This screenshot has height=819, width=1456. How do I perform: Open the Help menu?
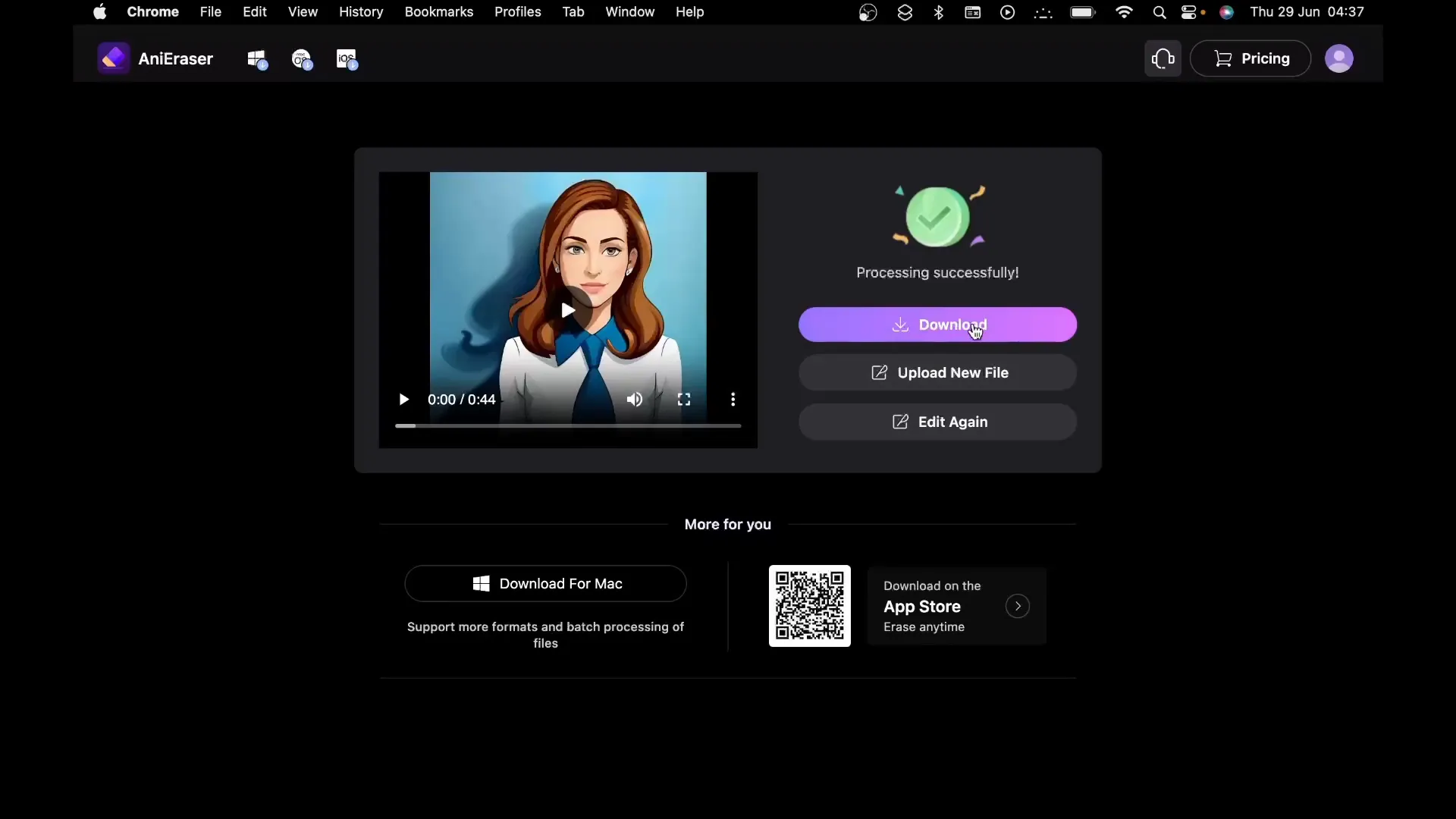(689, 12)
